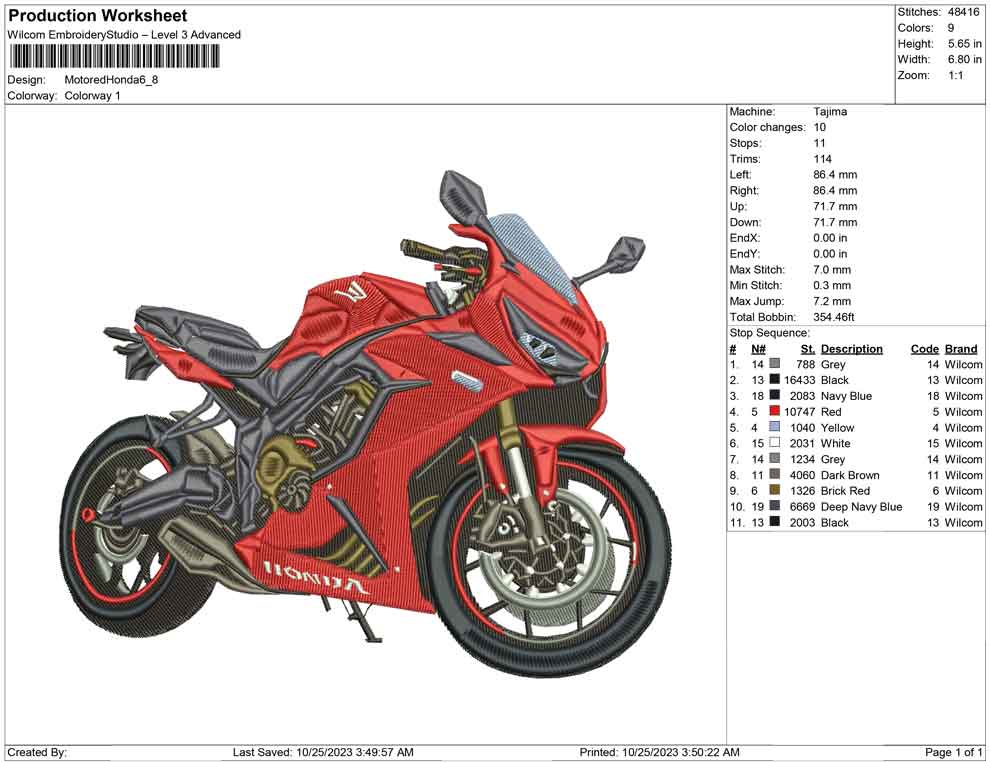
Task: Click the Brand column header
Action: point(960,348)
